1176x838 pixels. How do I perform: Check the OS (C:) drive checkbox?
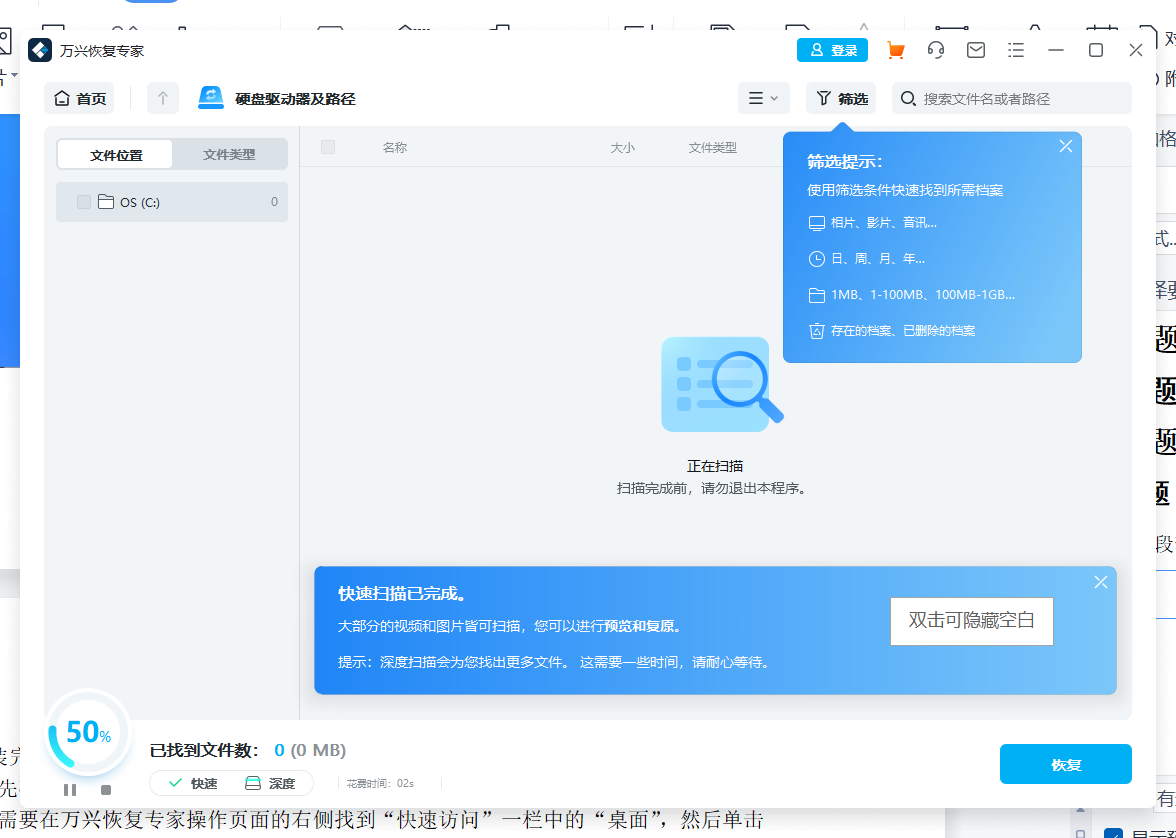[x=83, y=202]
